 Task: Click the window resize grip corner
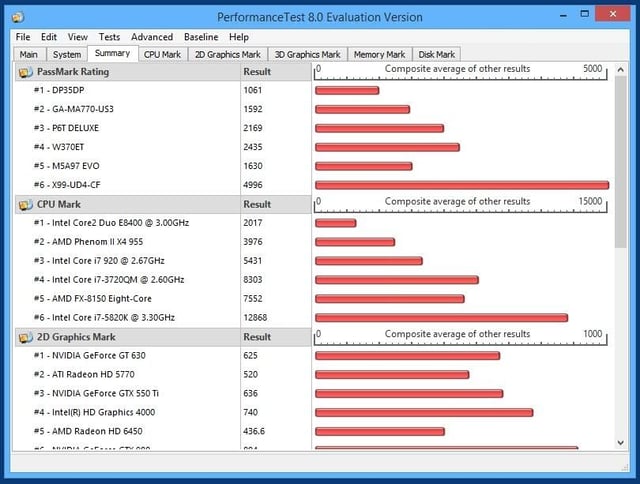[625, 467]
